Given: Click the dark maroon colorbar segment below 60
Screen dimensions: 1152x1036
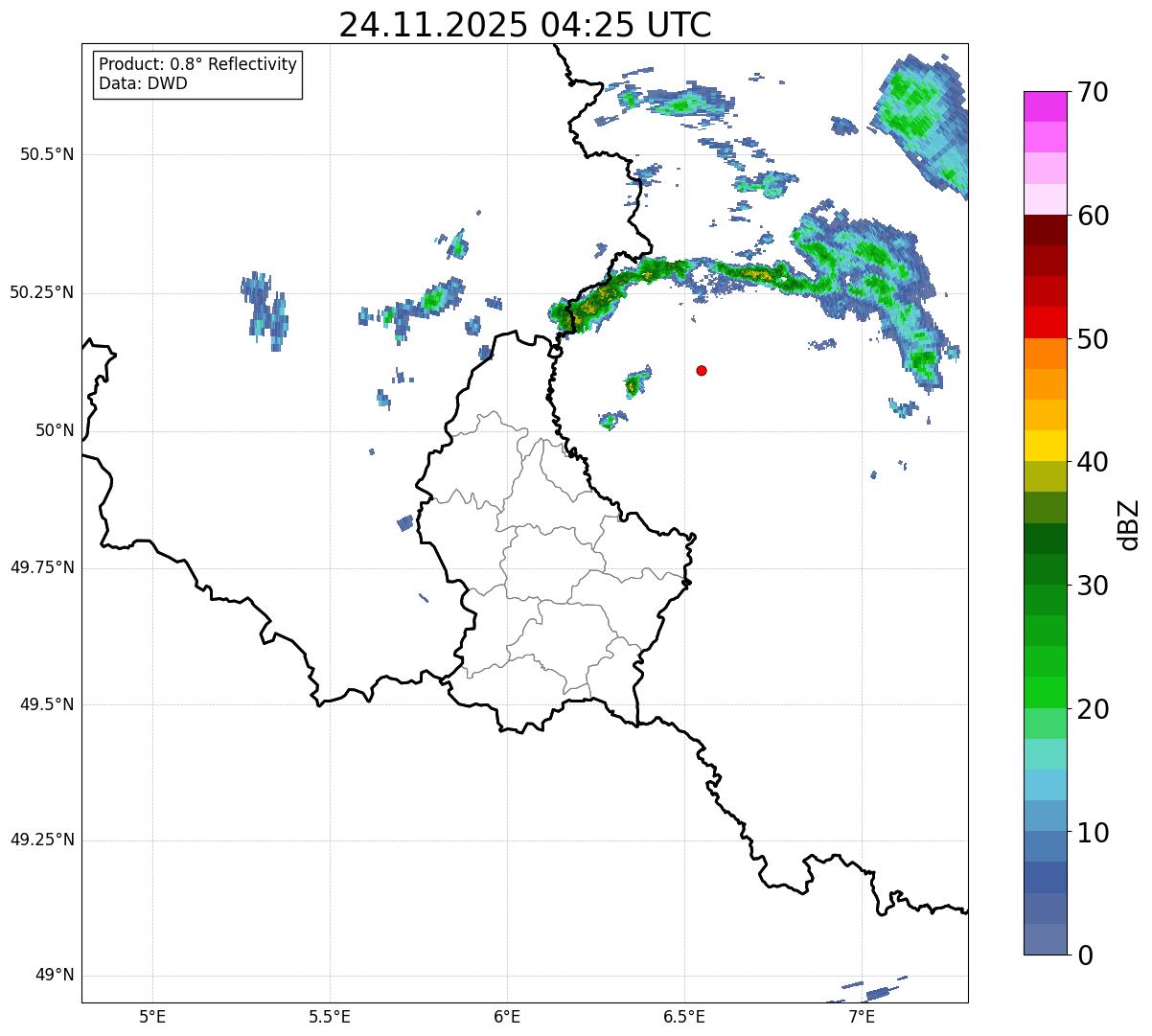Looking at the screenshot, I should 1045,230.
